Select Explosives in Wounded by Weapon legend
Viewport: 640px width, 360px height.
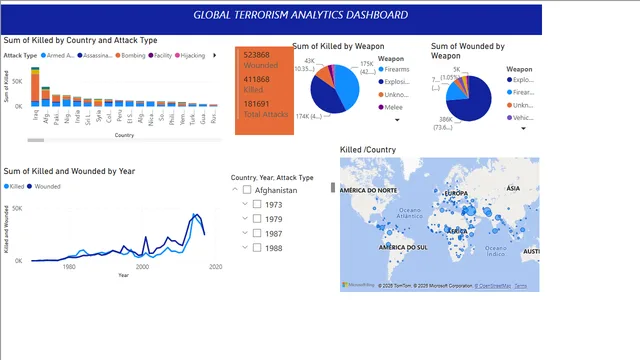click(x=520, y=80)
